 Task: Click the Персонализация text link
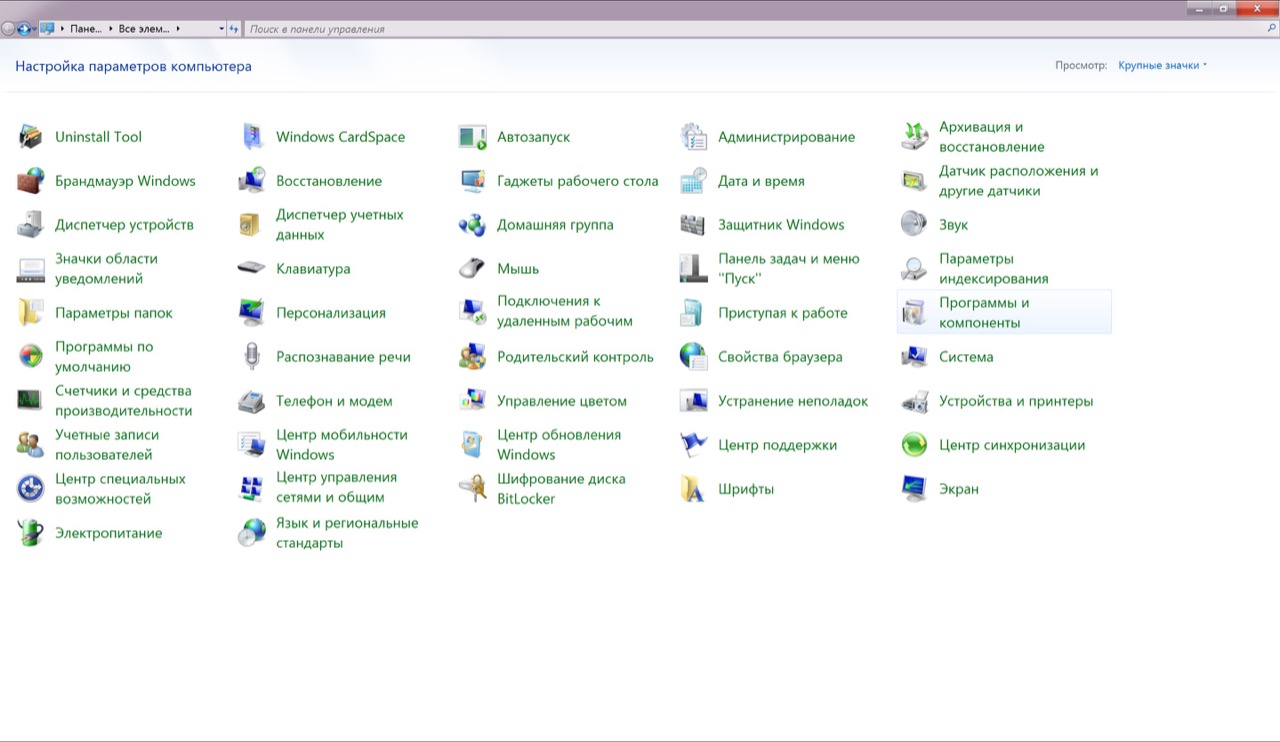pos(330,313)
